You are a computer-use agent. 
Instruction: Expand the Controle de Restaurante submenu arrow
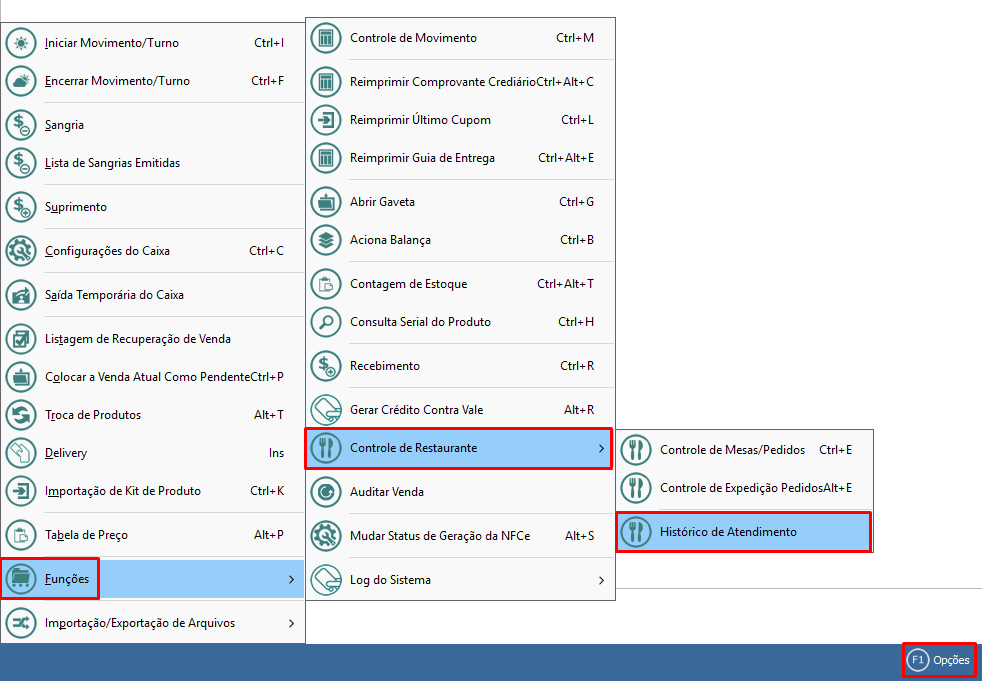601,448
